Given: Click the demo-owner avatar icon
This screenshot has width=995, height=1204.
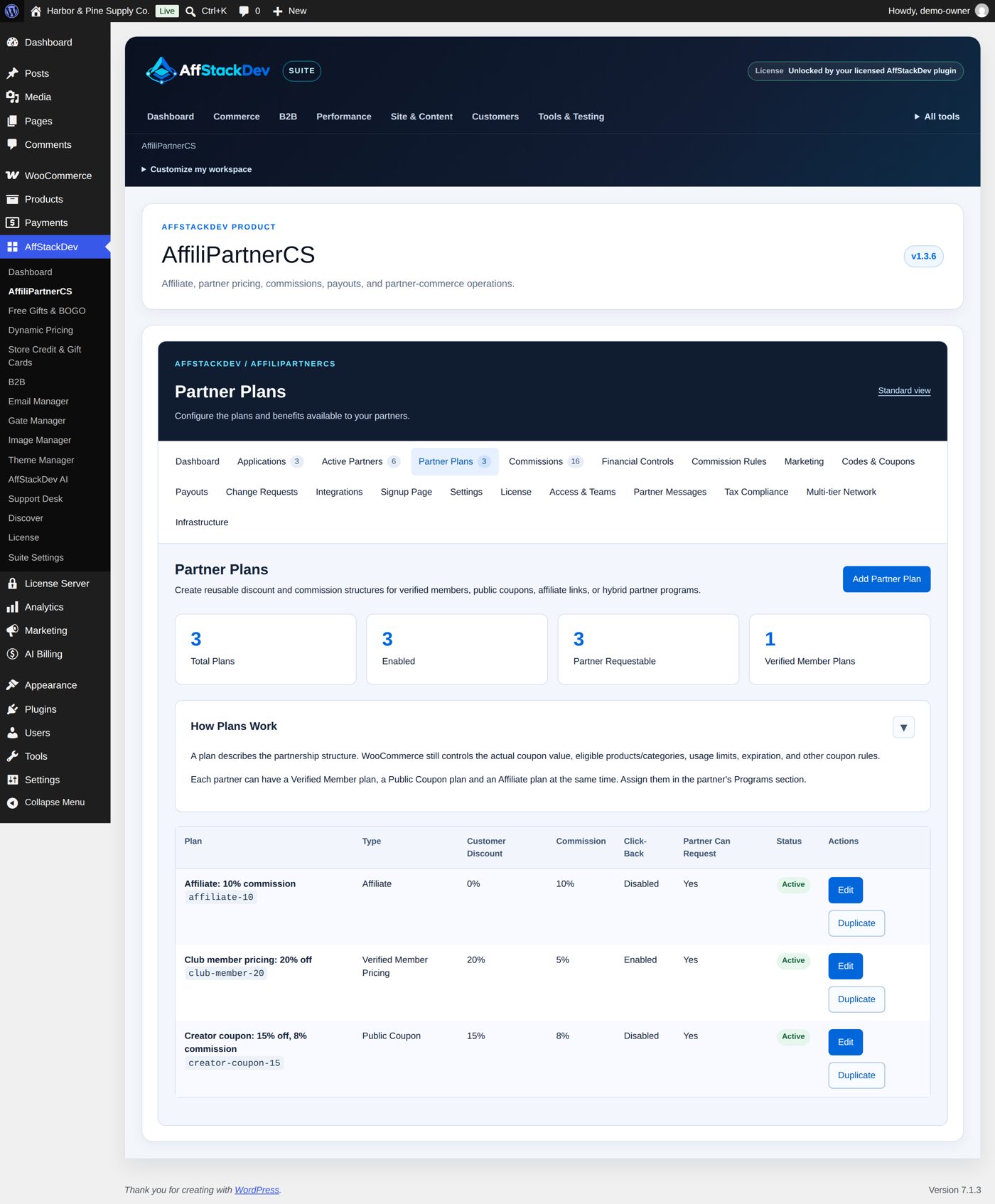Looking at the screenshot, I should (x=981, y=11).
